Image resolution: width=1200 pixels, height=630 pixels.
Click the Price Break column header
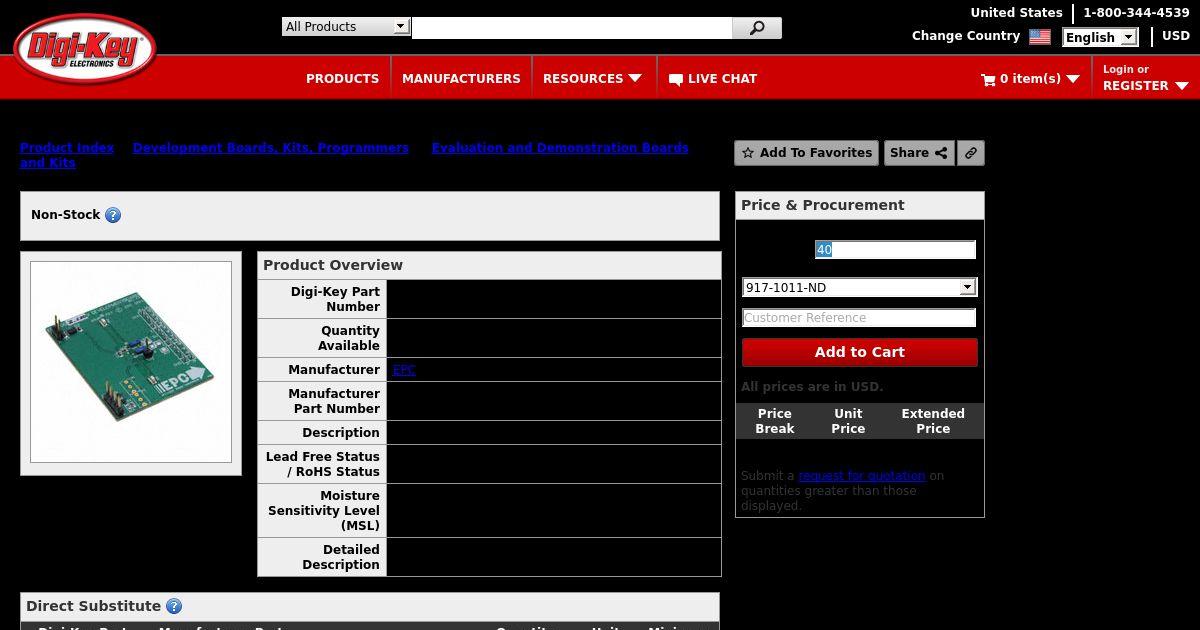click(774, 421)
